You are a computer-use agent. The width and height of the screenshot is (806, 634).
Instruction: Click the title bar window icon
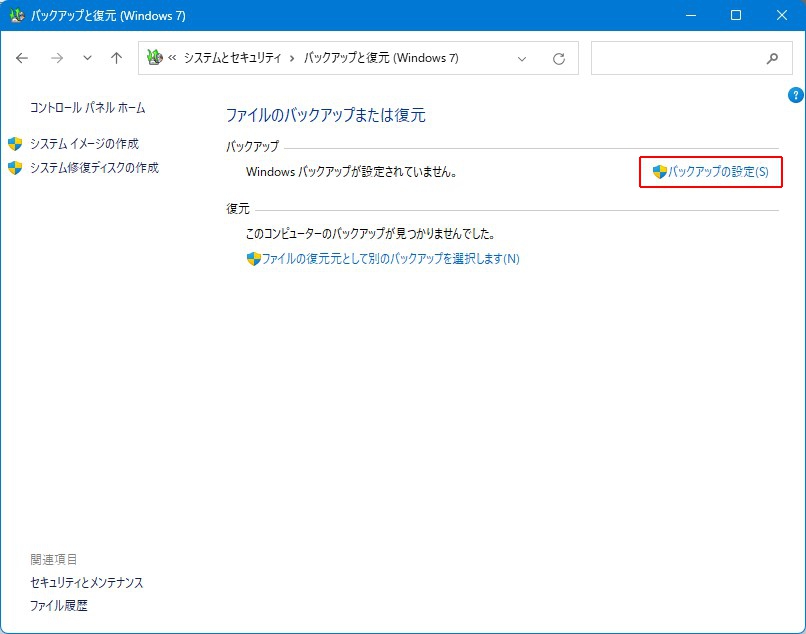coord(17,16)
